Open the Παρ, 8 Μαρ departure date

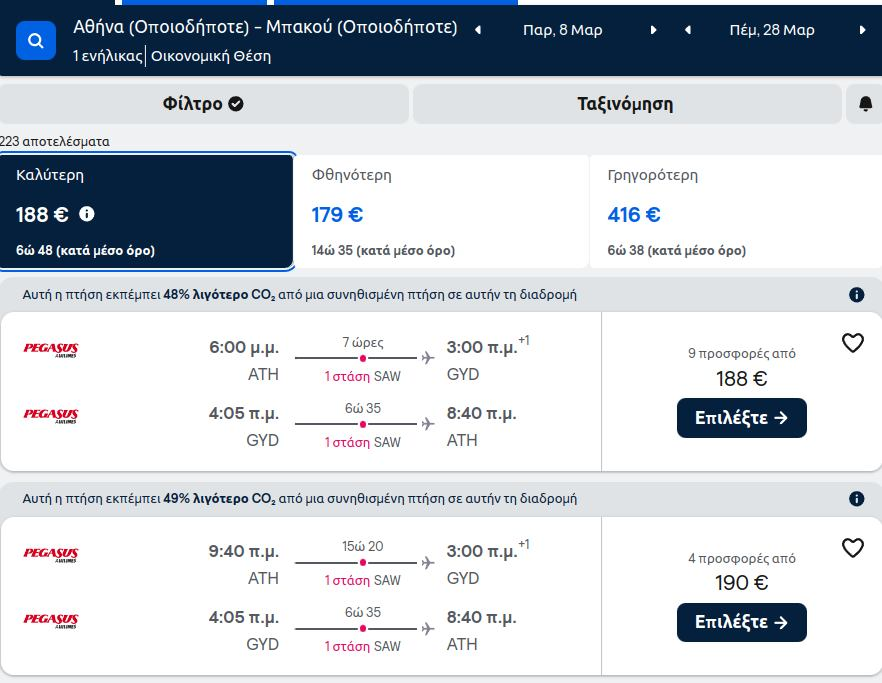pos(562,30)
